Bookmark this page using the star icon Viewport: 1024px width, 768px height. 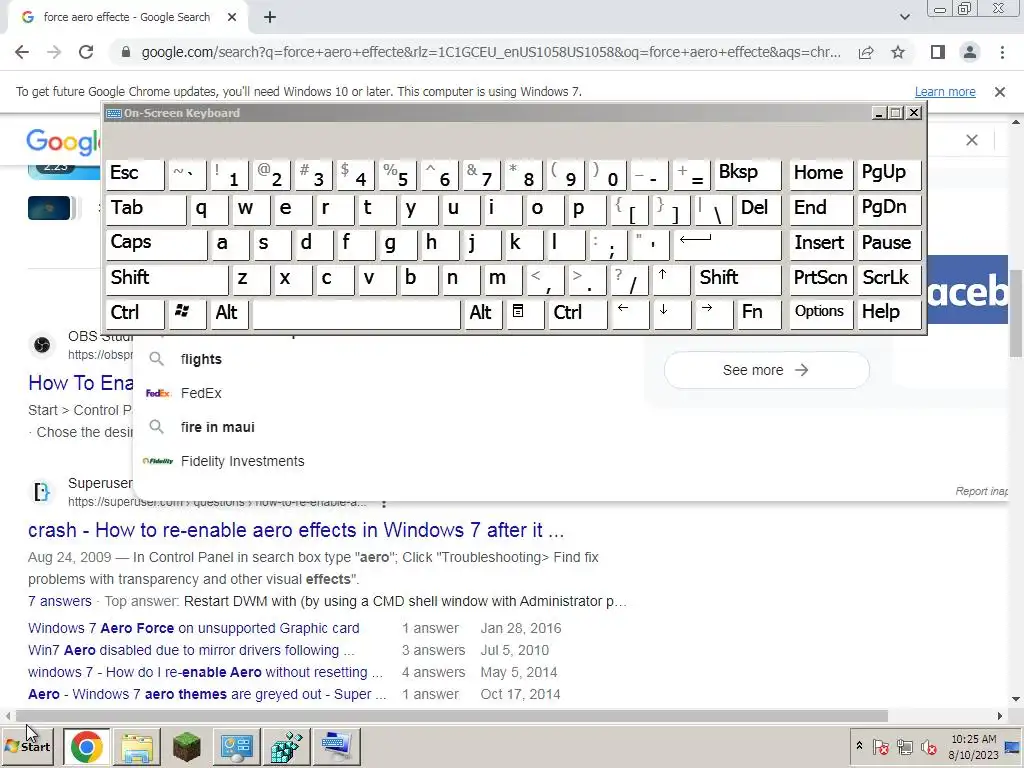898,52
